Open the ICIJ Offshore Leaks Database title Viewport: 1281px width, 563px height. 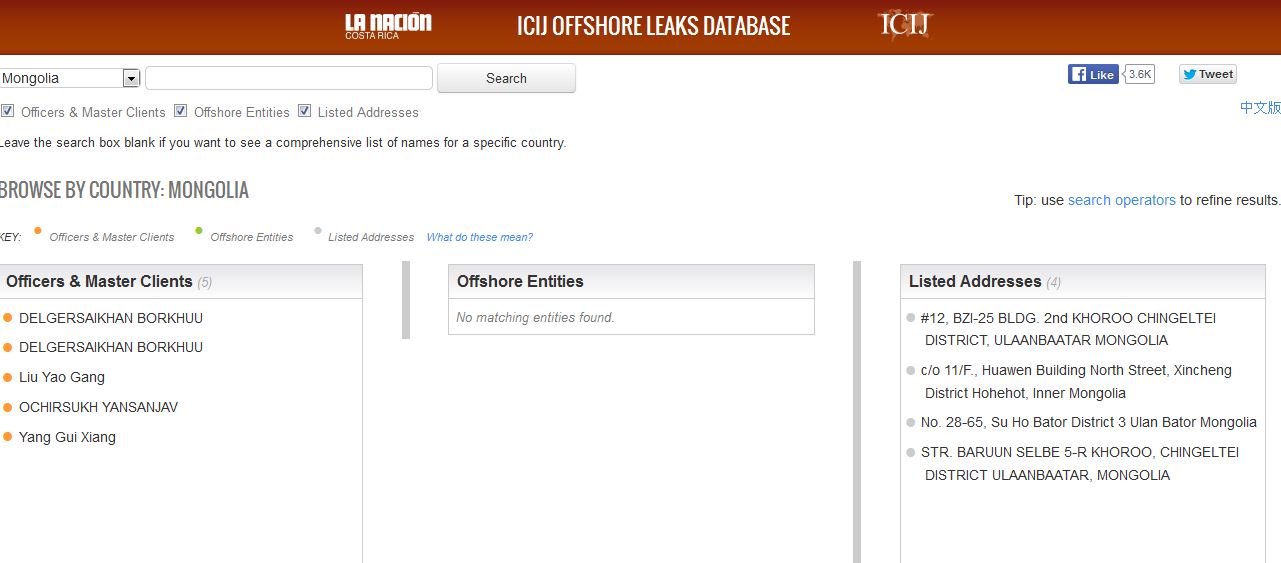[653, 26]
